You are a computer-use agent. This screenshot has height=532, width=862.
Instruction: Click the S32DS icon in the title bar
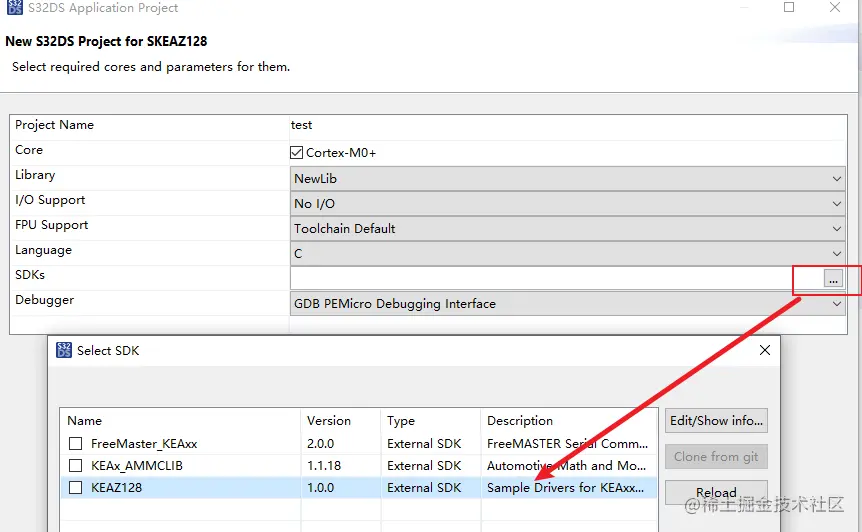[15, 7]
